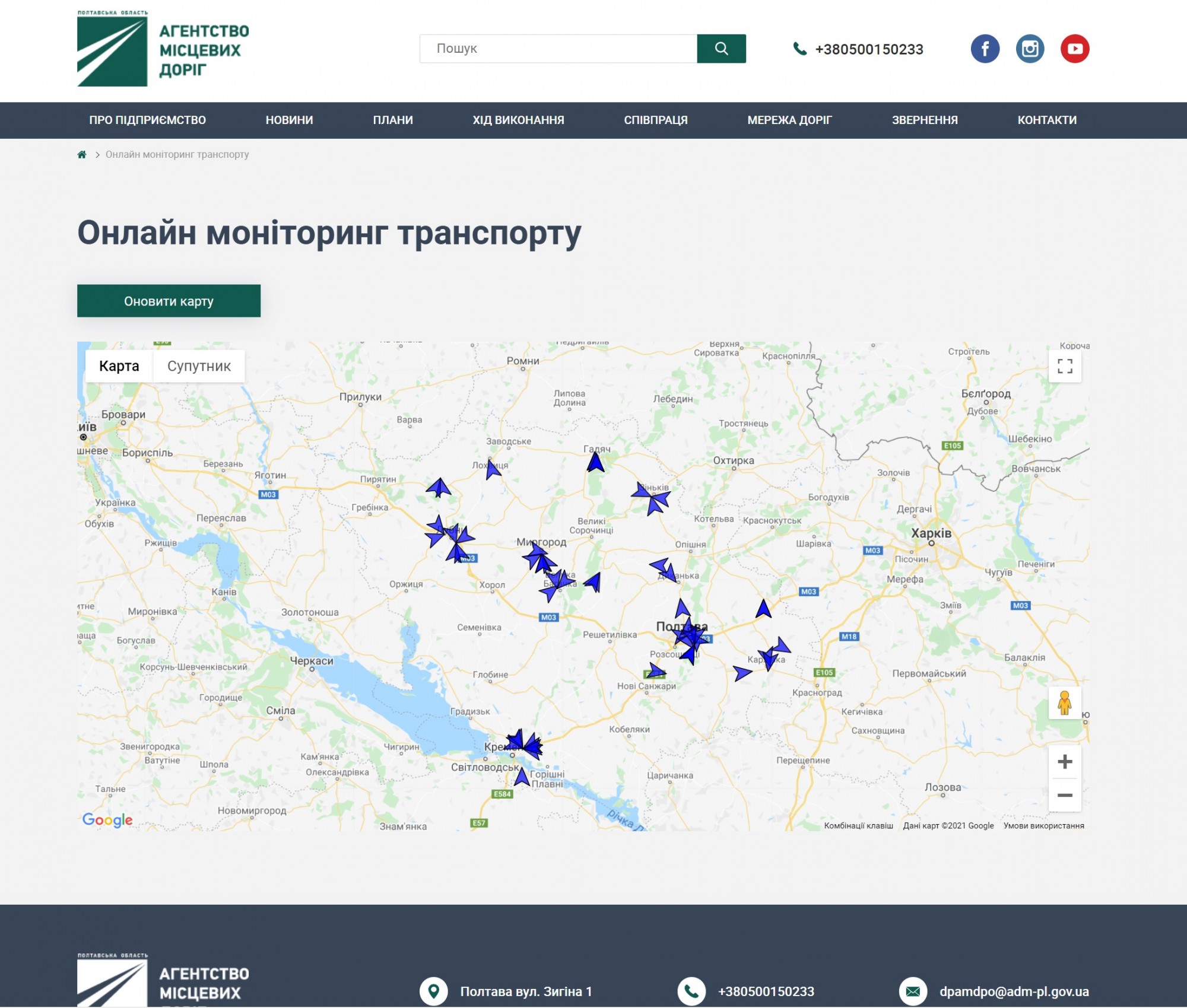Click the footer agency logo

pyautogui.click(x=163, y=980)
